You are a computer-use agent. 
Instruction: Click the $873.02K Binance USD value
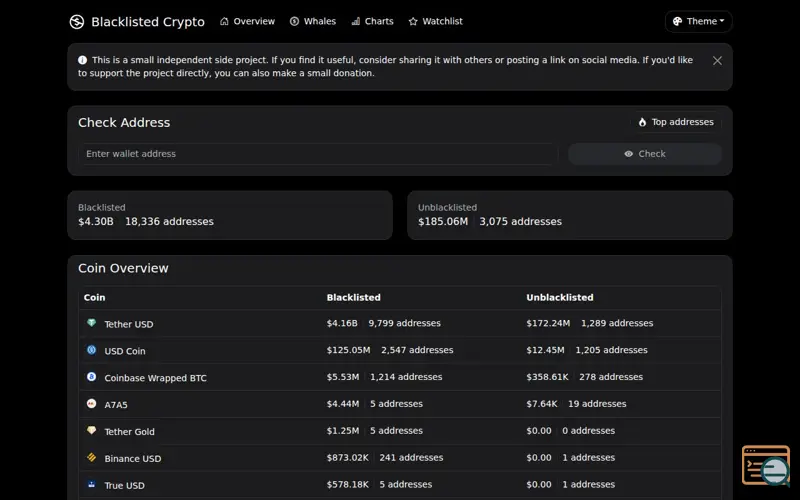click(x=347, y=458)
